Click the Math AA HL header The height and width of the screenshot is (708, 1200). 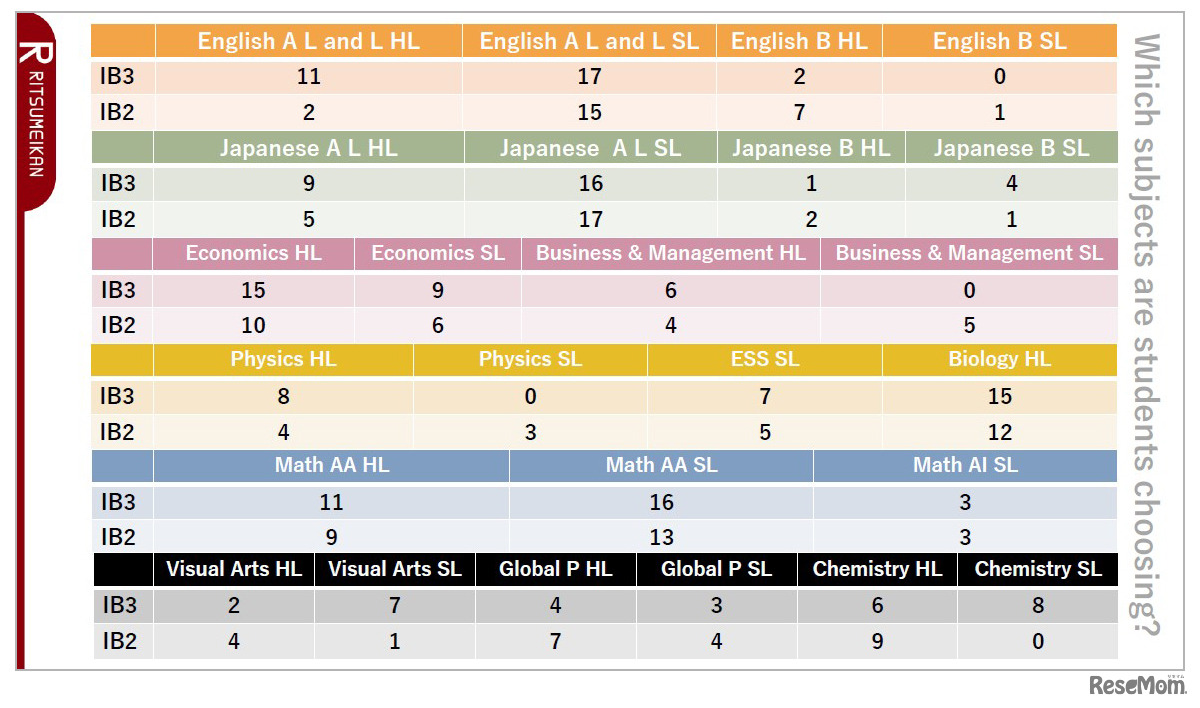point(331,465)
